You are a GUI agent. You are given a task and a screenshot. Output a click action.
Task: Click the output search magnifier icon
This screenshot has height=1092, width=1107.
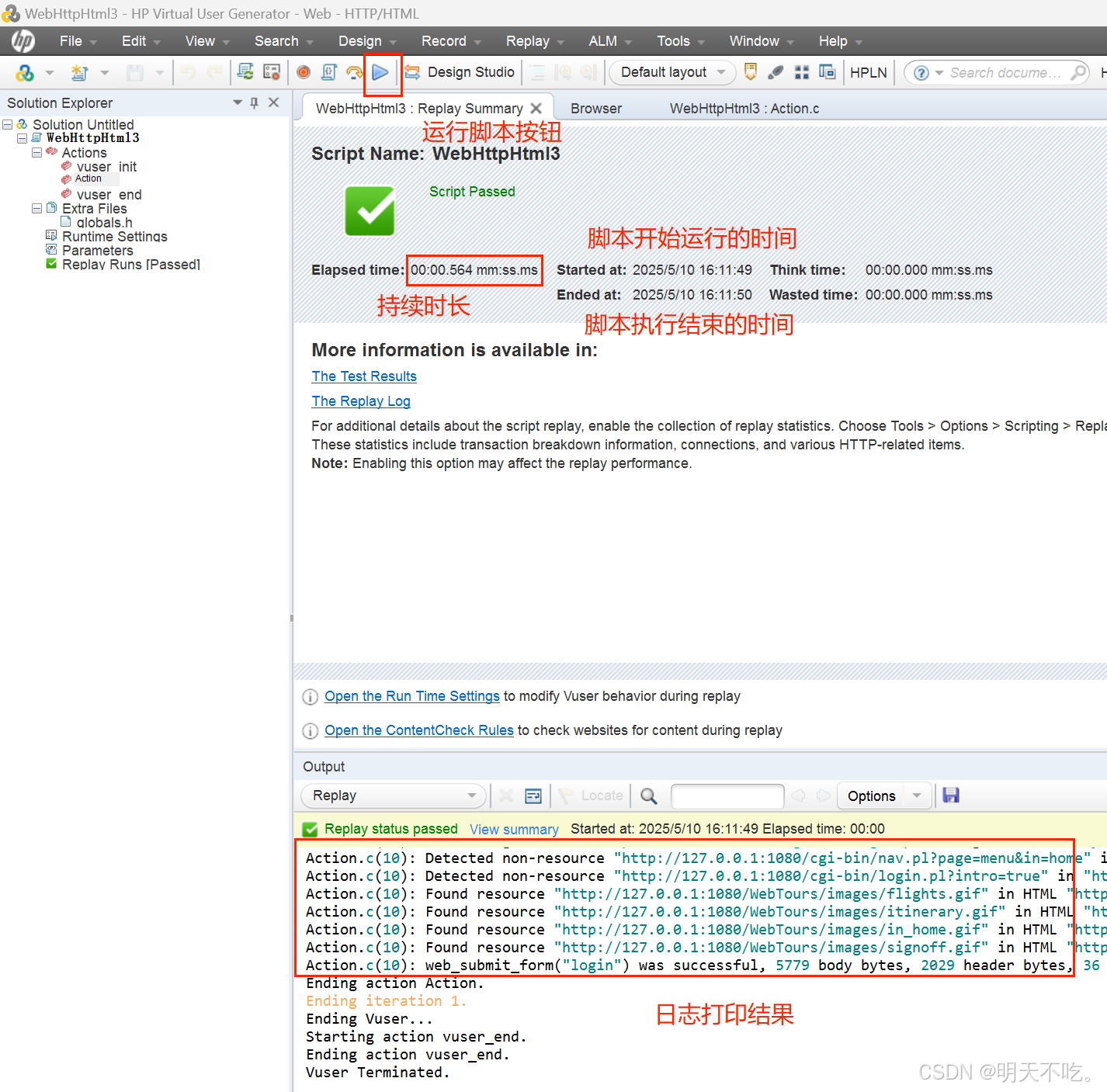pos(649,796)
